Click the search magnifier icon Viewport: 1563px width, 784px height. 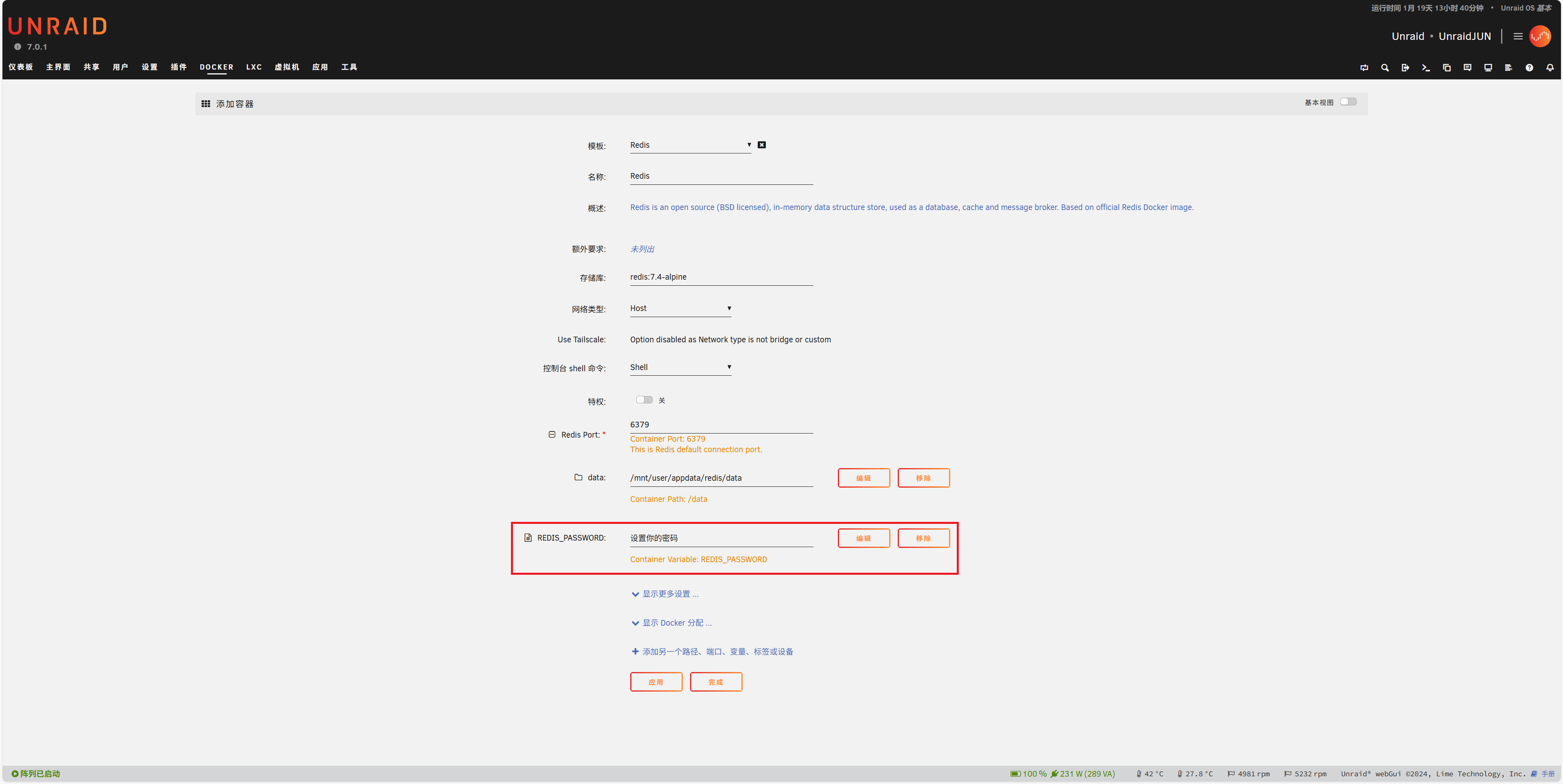tap(1385, 67)
